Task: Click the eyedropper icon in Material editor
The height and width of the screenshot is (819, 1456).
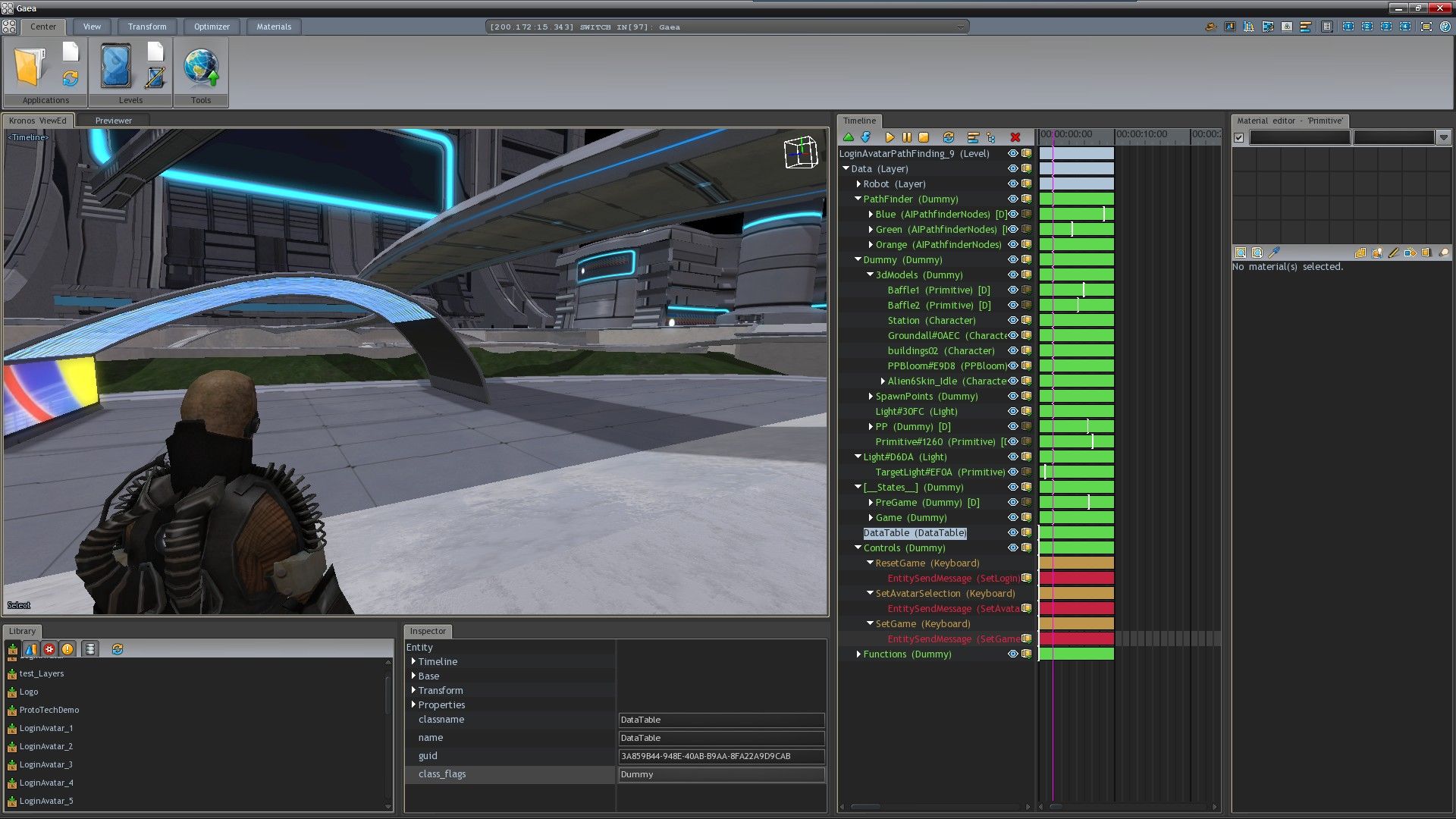Action: pos(1274,253)
